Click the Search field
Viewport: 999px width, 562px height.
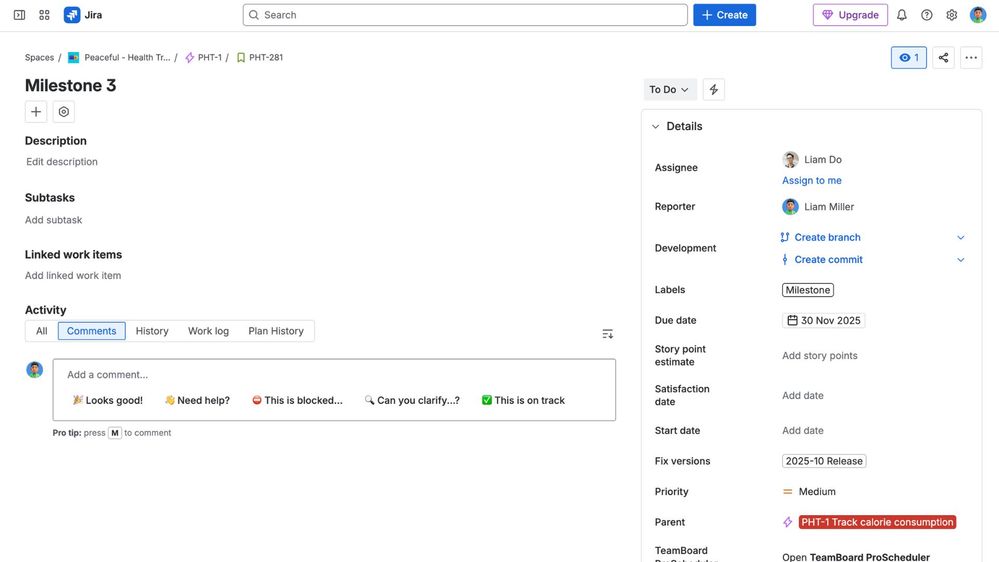[x=465, y=15]
